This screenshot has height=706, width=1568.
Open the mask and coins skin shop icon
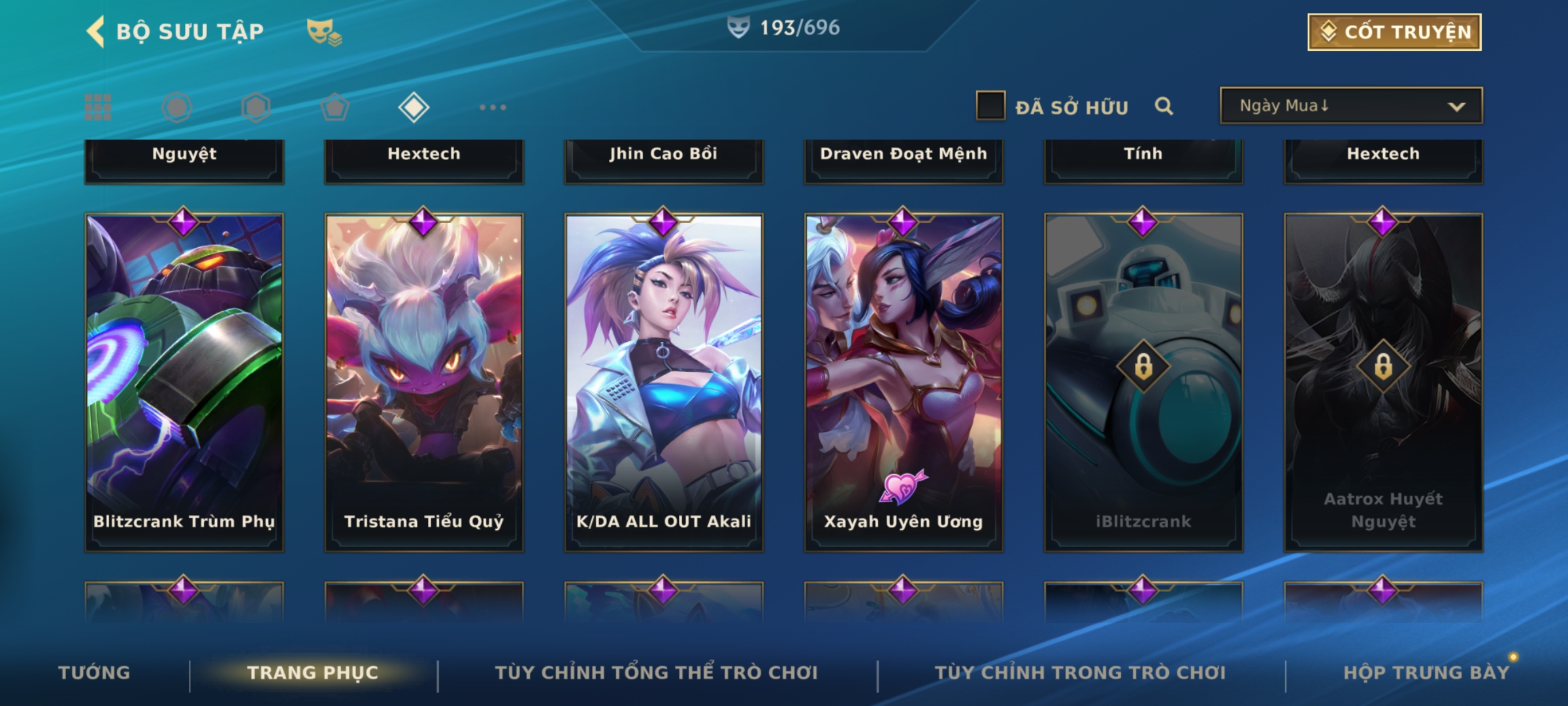(324, 32)
